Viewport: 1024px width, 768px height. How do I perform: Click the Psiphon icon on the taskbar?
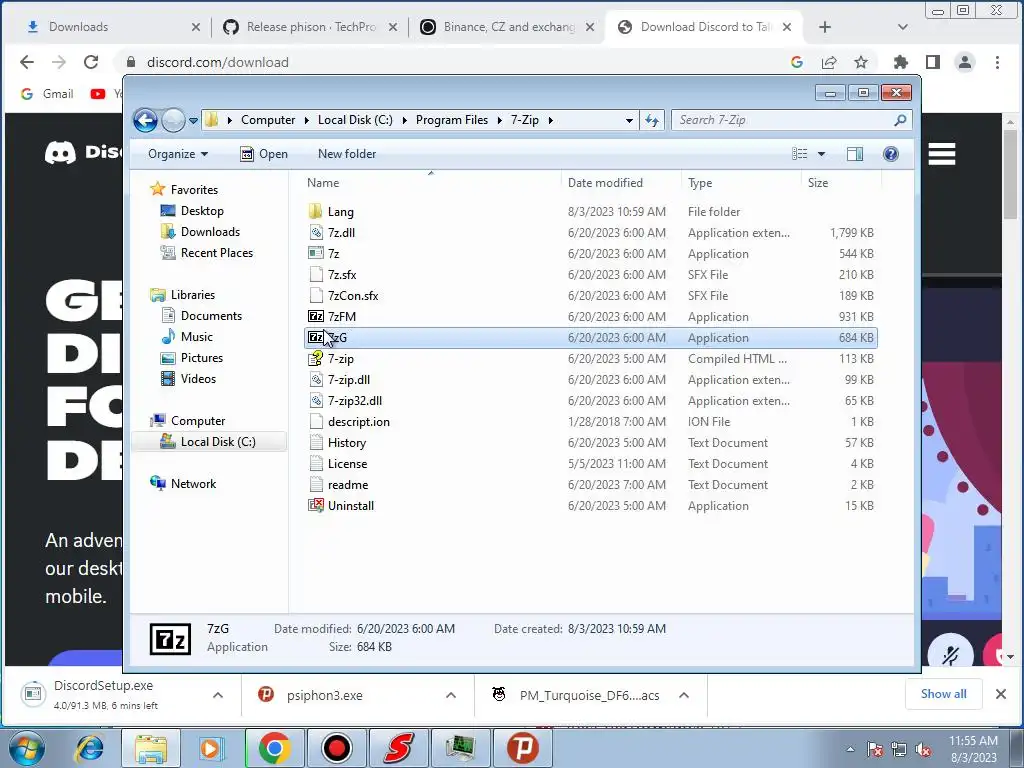522,748
